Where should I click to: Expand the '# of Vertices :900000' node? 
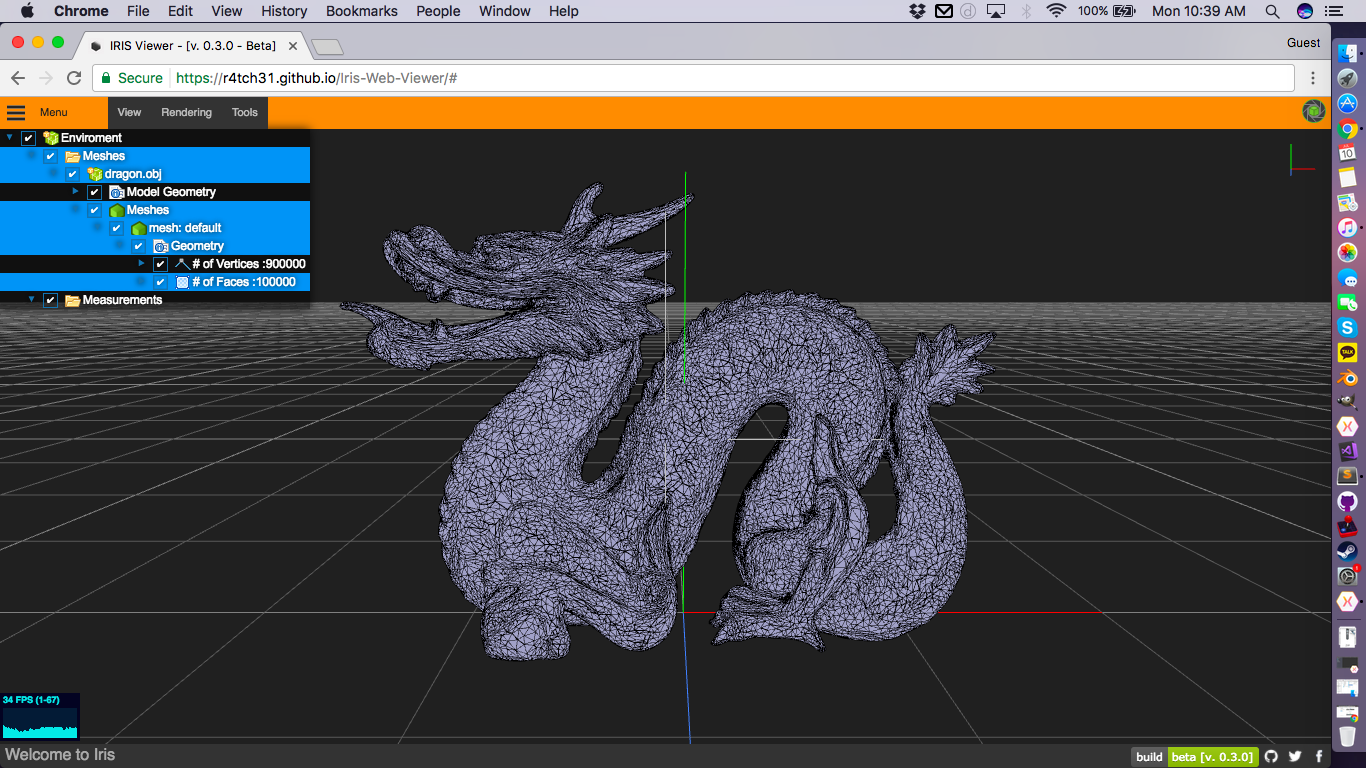click(142, 263)
